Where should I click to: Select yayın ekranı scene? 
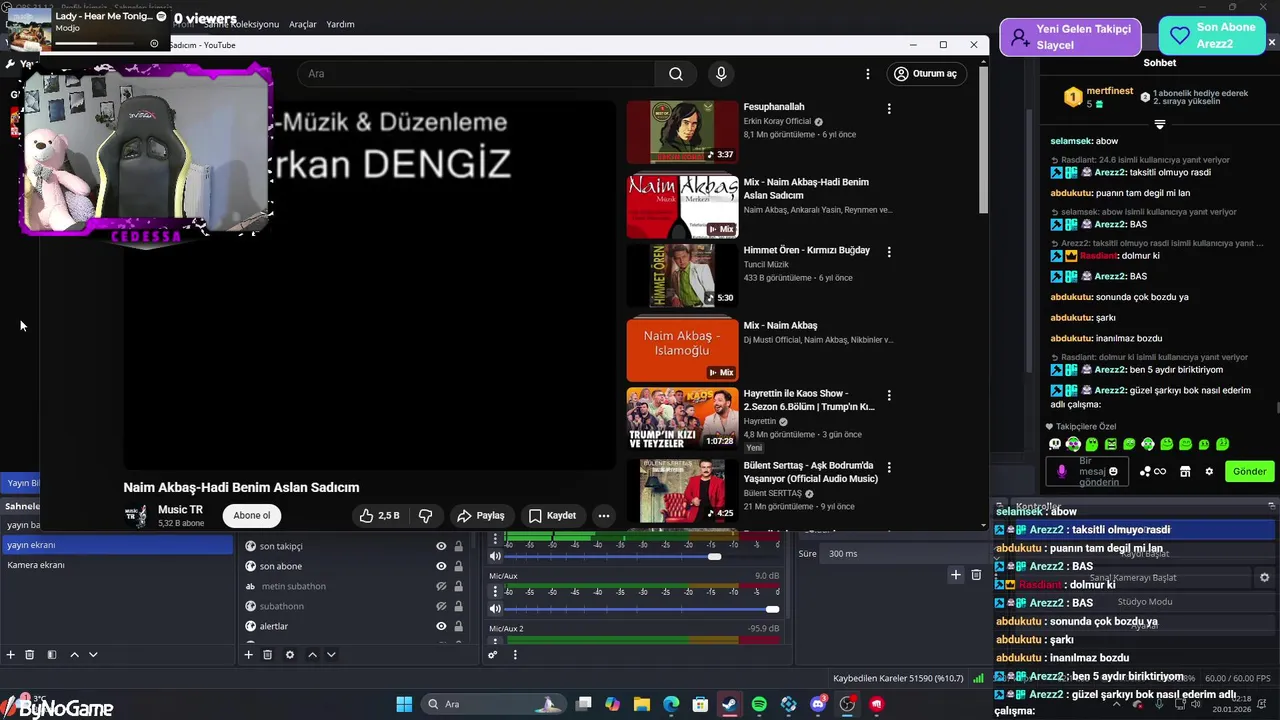117,545
